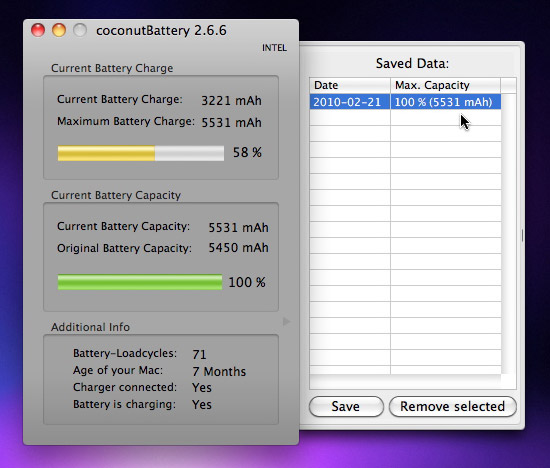
Task: Click the yellow minimize window button
Action: (59, 30)
